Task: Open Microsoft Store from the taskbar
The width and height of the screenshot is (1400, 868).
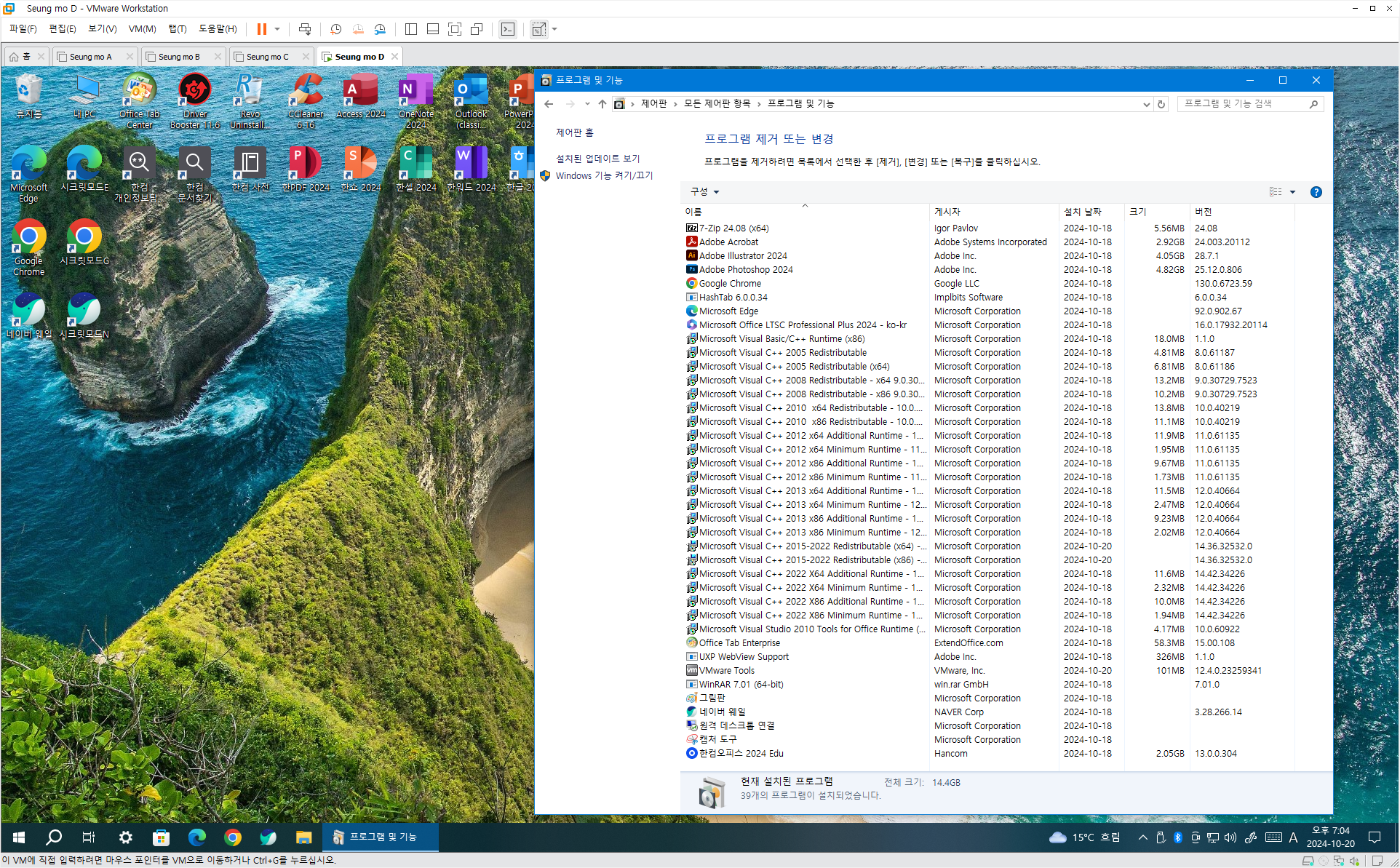Action: 161,837
